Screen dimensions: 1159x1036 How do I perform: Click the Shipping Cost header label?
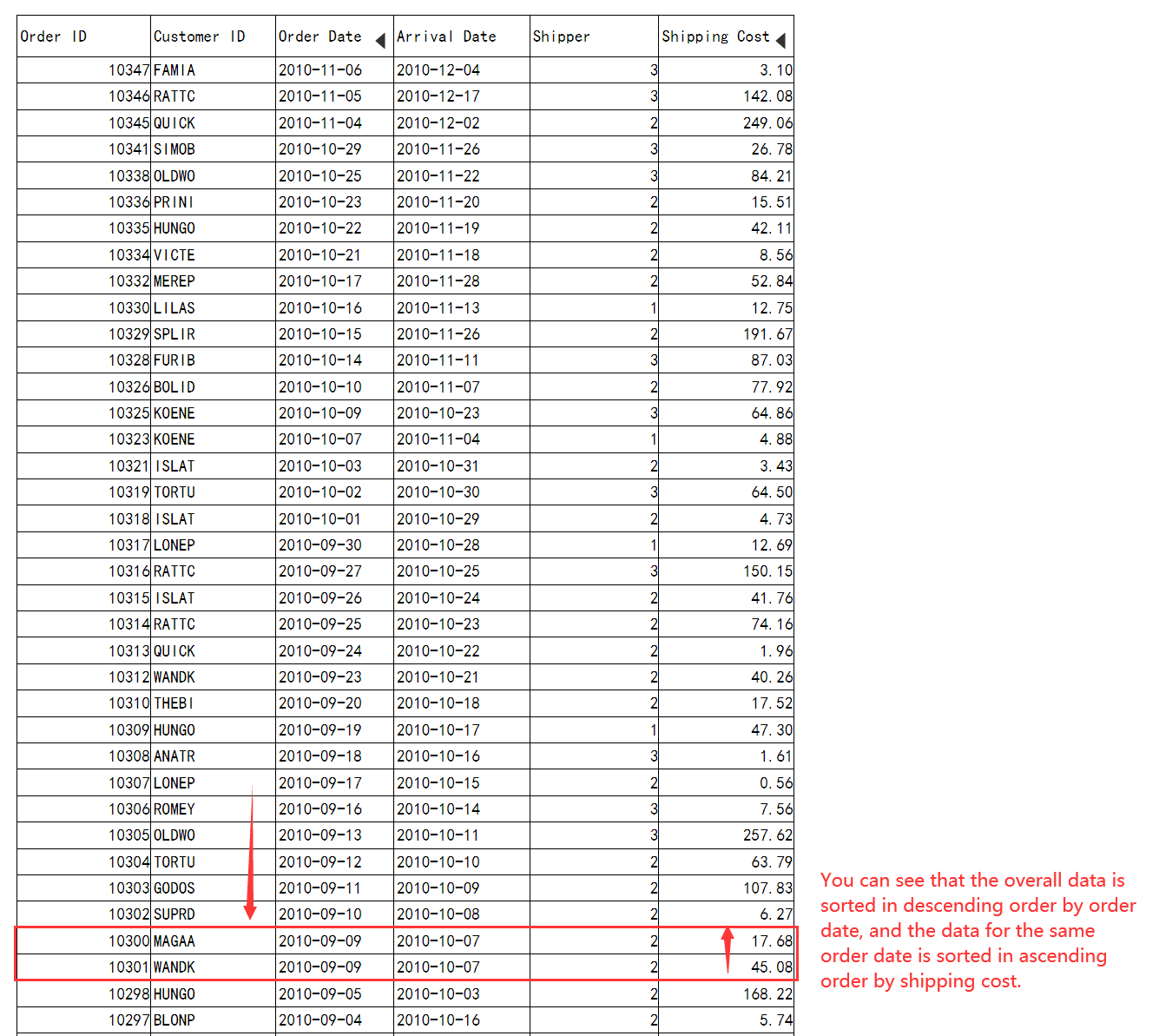715,36
